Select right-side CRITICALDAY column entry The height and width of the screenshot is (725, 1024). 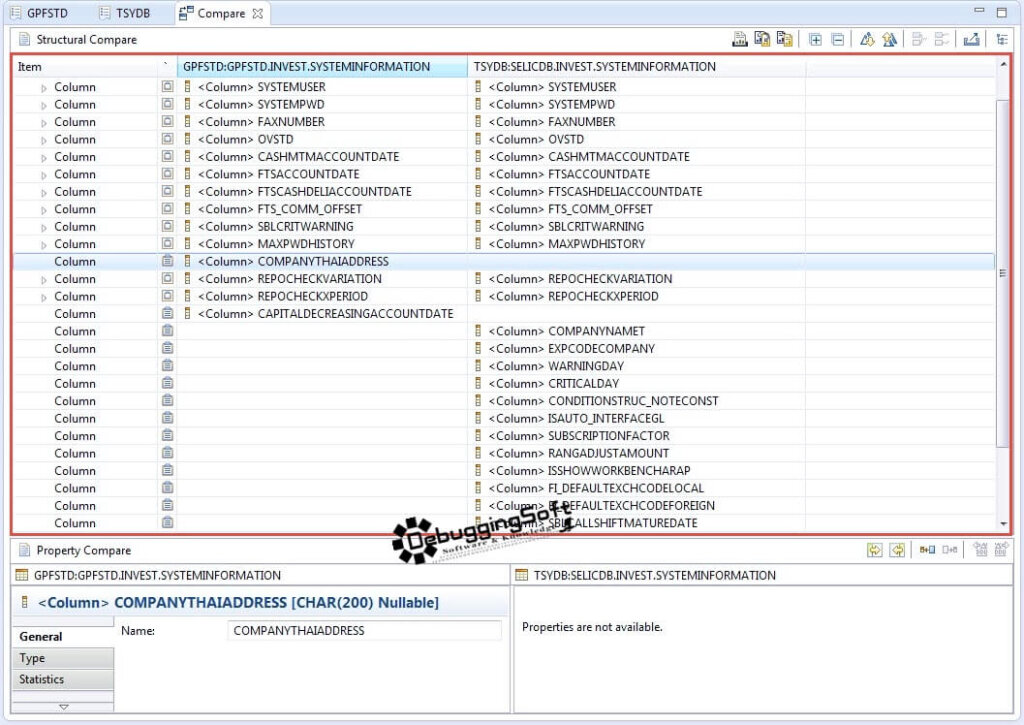tap(547, 383)
